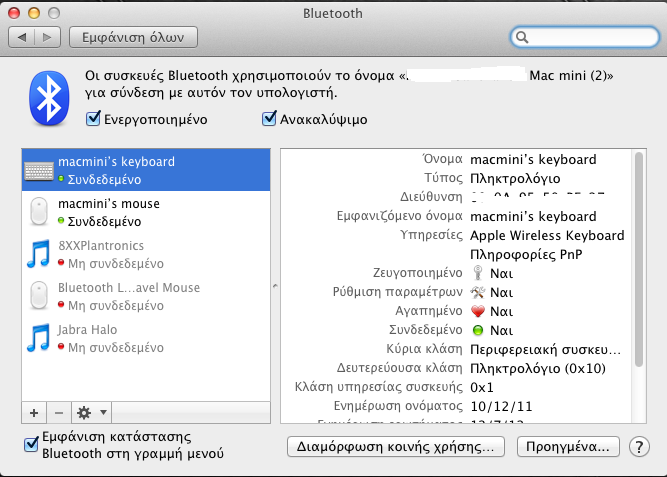Image resolution: width=667 pixels, height=477 pixels.
Task: Click the forward navigation arrow
Action: (x=48, y=37)
